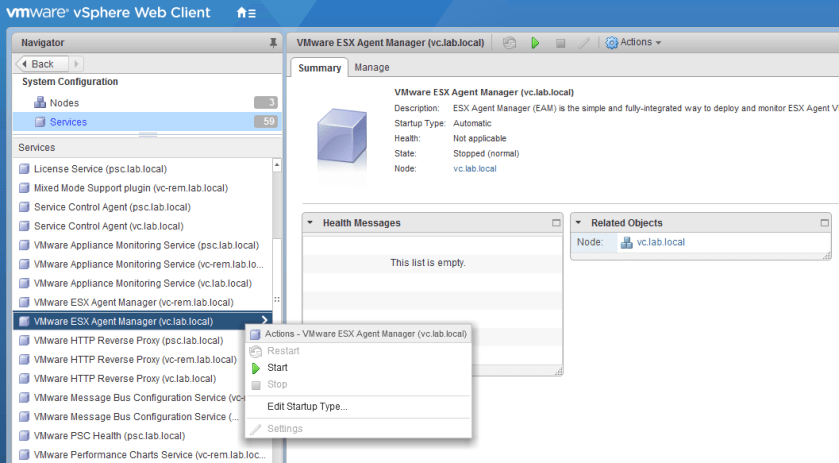Select Edit Startup Type in context menu
839x463 pixels.
click(x=307, y=406)
